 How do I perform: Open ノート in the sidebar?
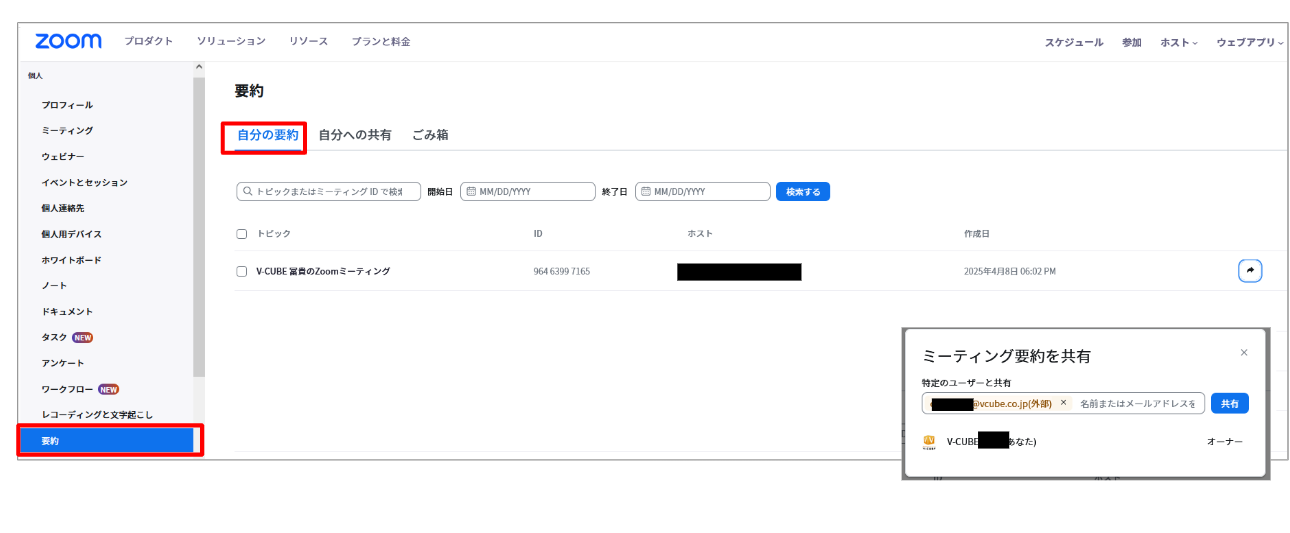(54, 286)
